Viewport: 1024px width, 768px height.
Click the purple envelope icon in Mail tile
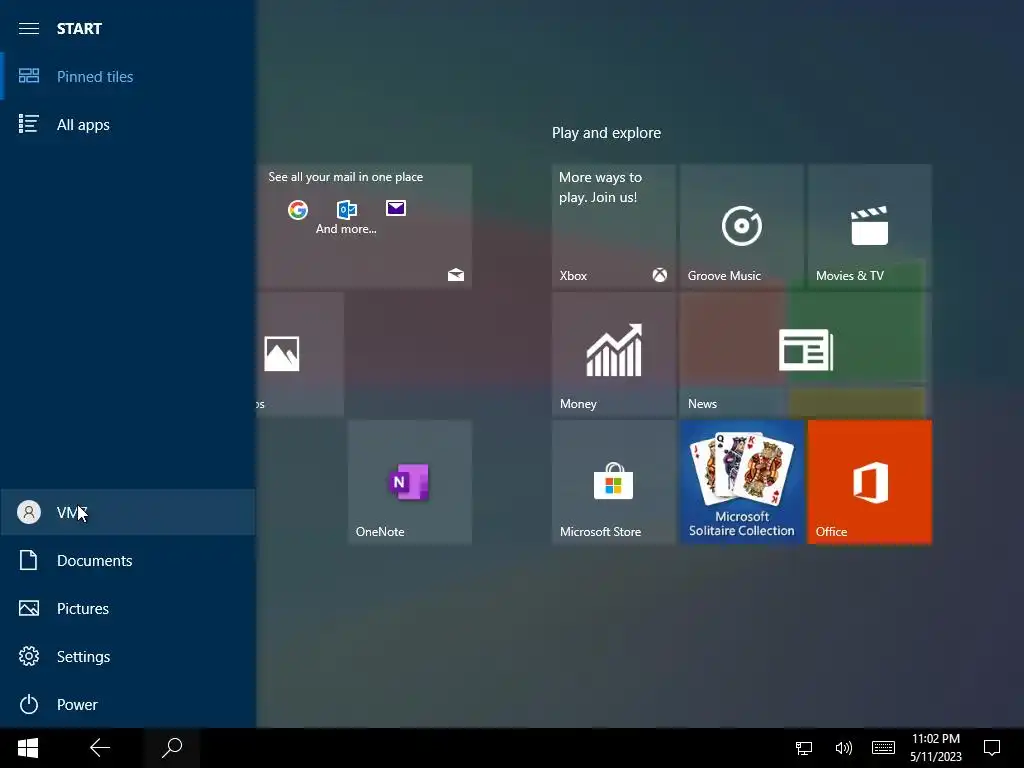396,208
